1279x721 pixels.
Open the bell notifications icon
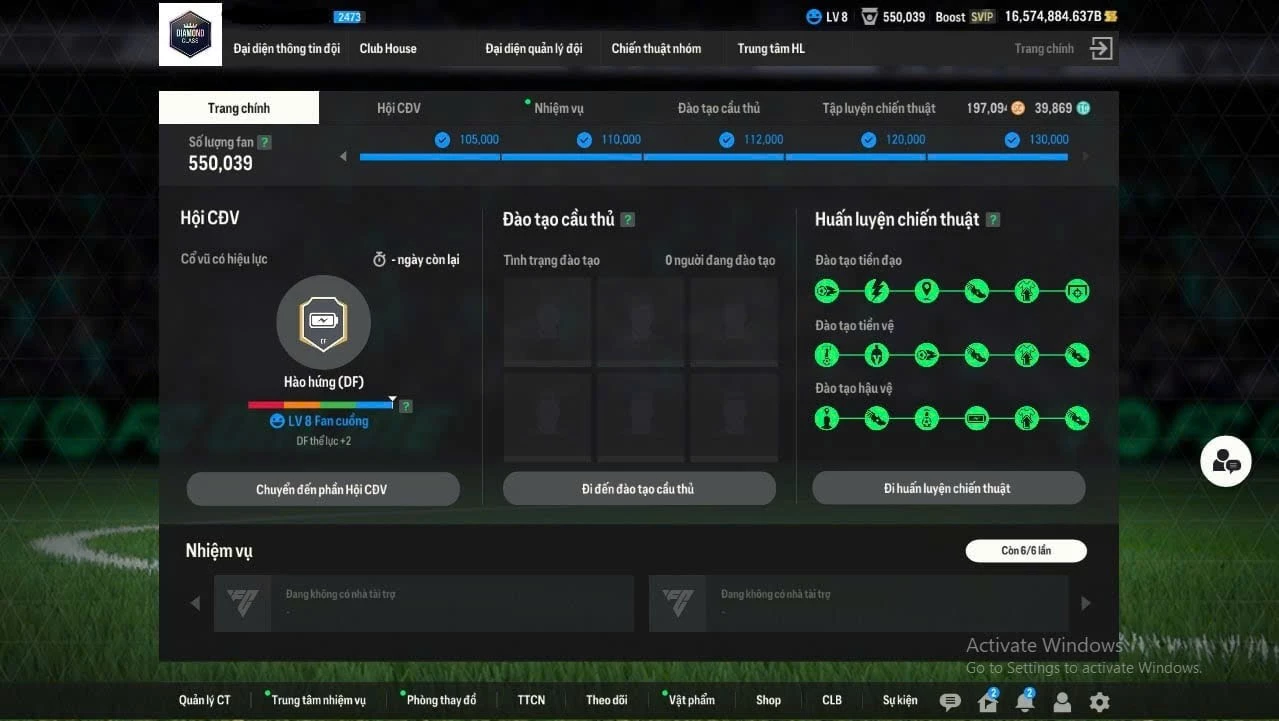point(1024,702)
